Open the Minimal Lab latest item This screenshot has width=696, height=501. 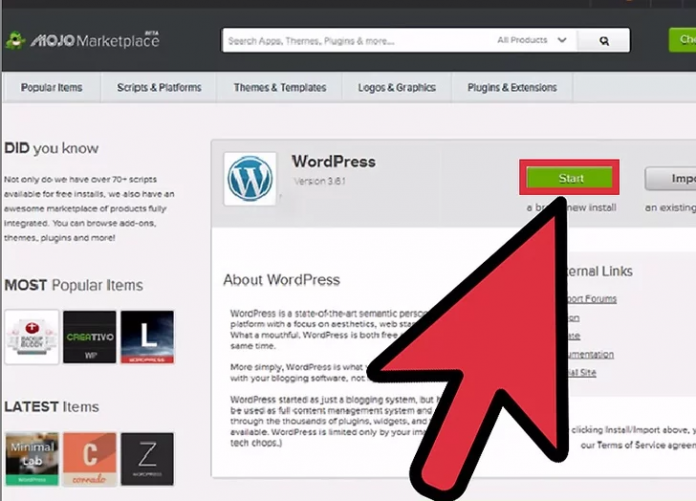[31, 459]
